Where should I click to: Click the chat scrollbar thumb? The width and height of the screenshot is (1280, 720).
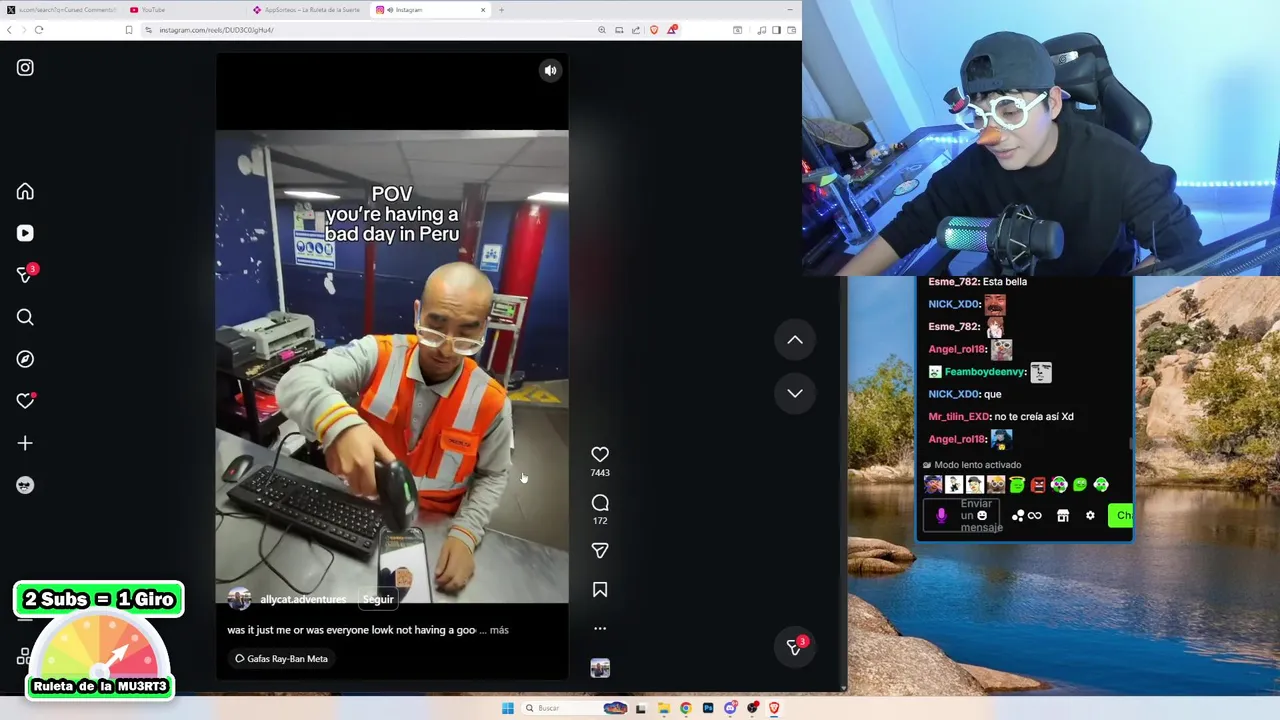tap(1132, 443)
